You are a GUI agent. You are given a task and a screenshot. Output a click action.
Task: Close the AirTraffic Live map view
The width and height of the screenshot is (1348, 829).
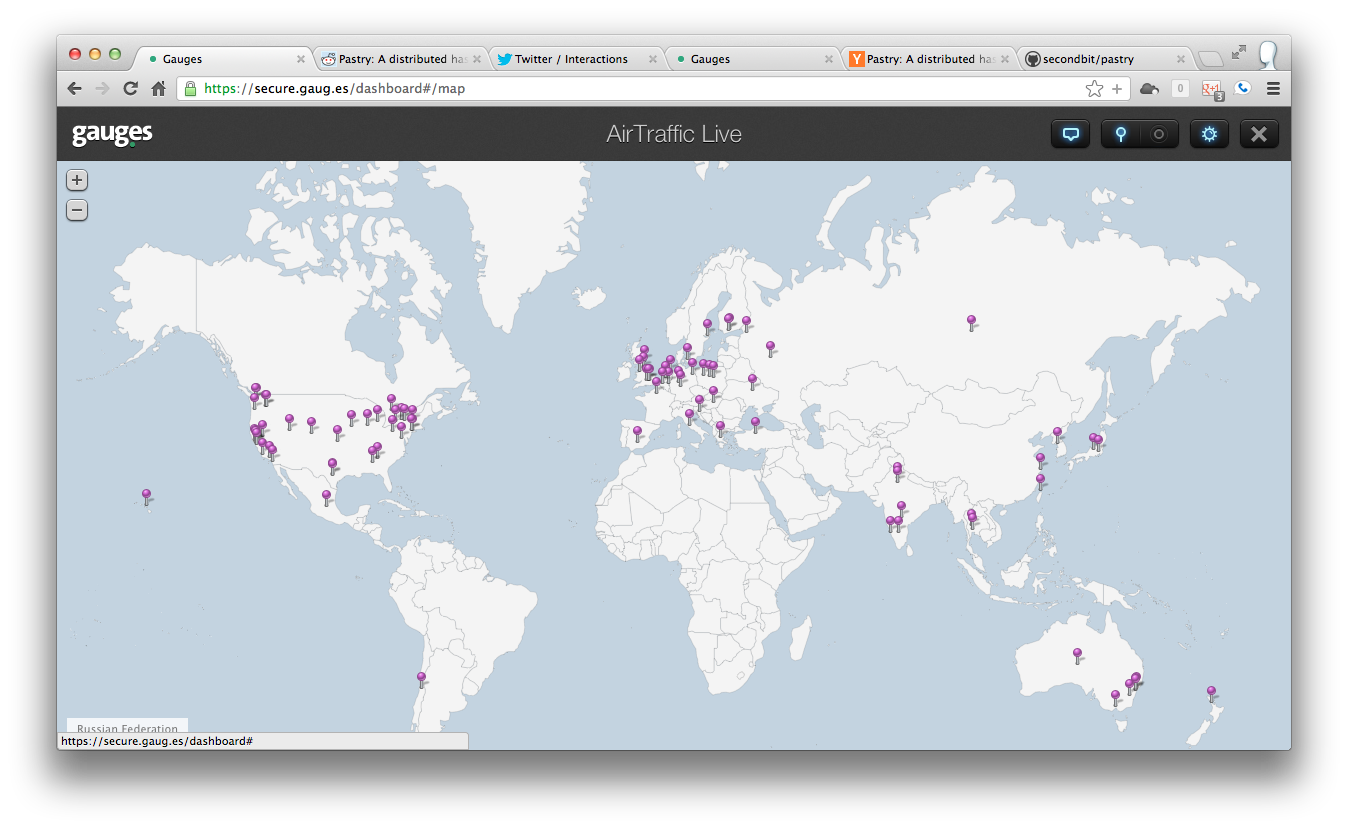point(1259,134)
